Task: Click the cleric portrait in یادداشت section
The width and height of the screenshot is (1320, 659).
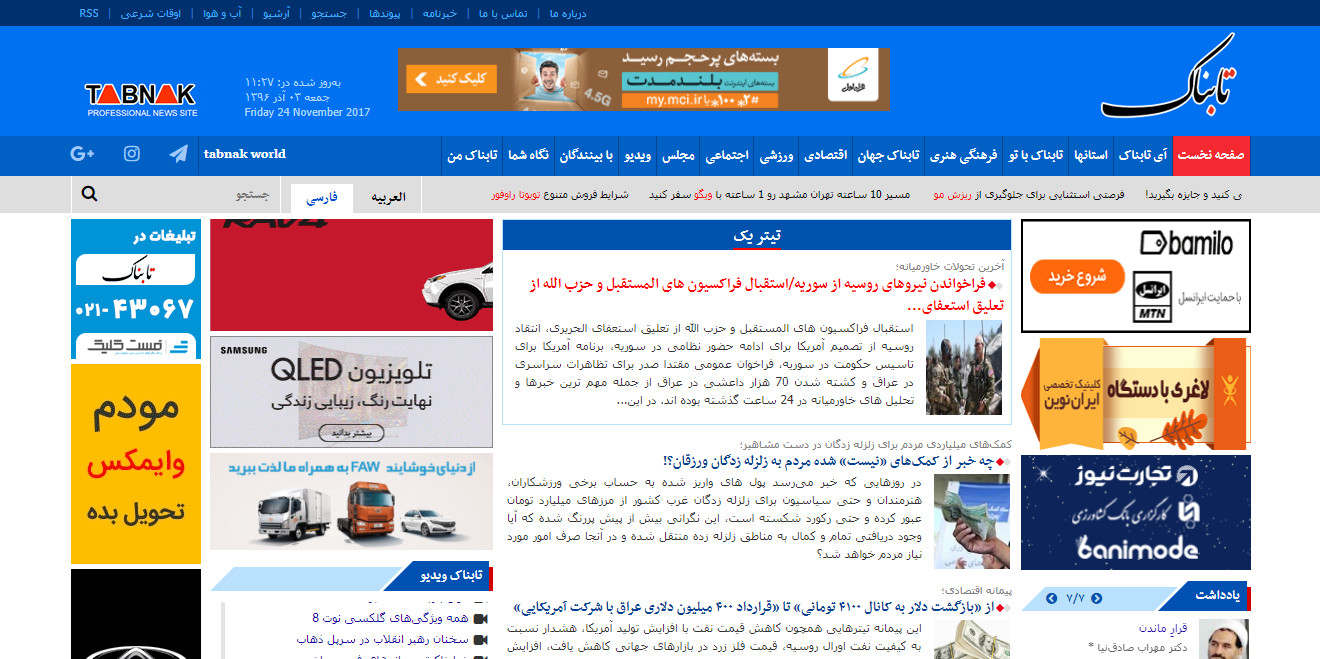Action: [1225, 640]
